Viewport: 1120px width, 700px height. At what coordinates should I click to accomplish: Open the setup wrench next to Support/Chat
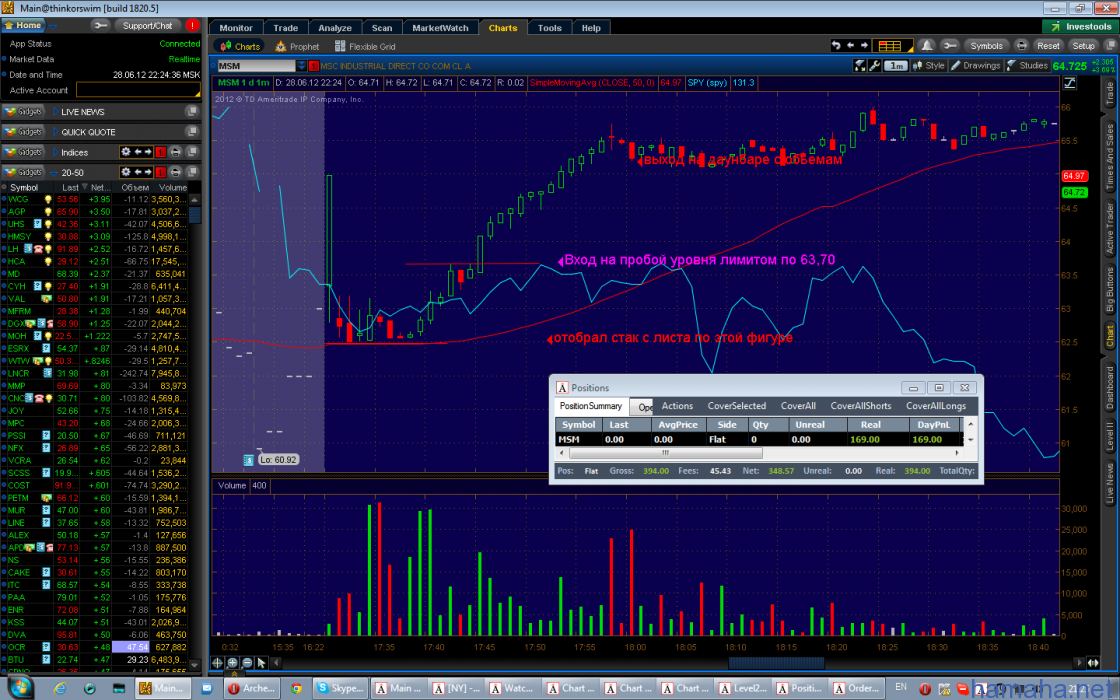[x=101, y=26]
